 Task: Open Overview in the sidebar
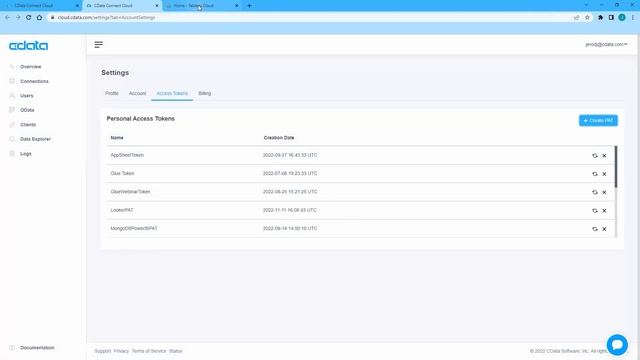point(31,67)
